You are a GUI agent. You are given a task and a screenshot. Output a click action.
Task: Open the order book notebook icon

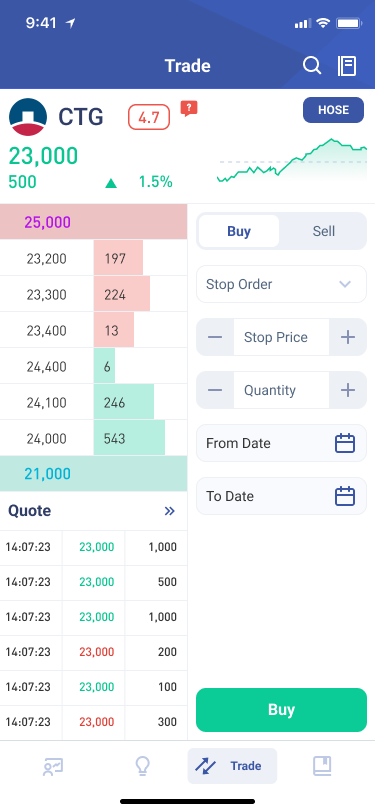tap(347, 66)
